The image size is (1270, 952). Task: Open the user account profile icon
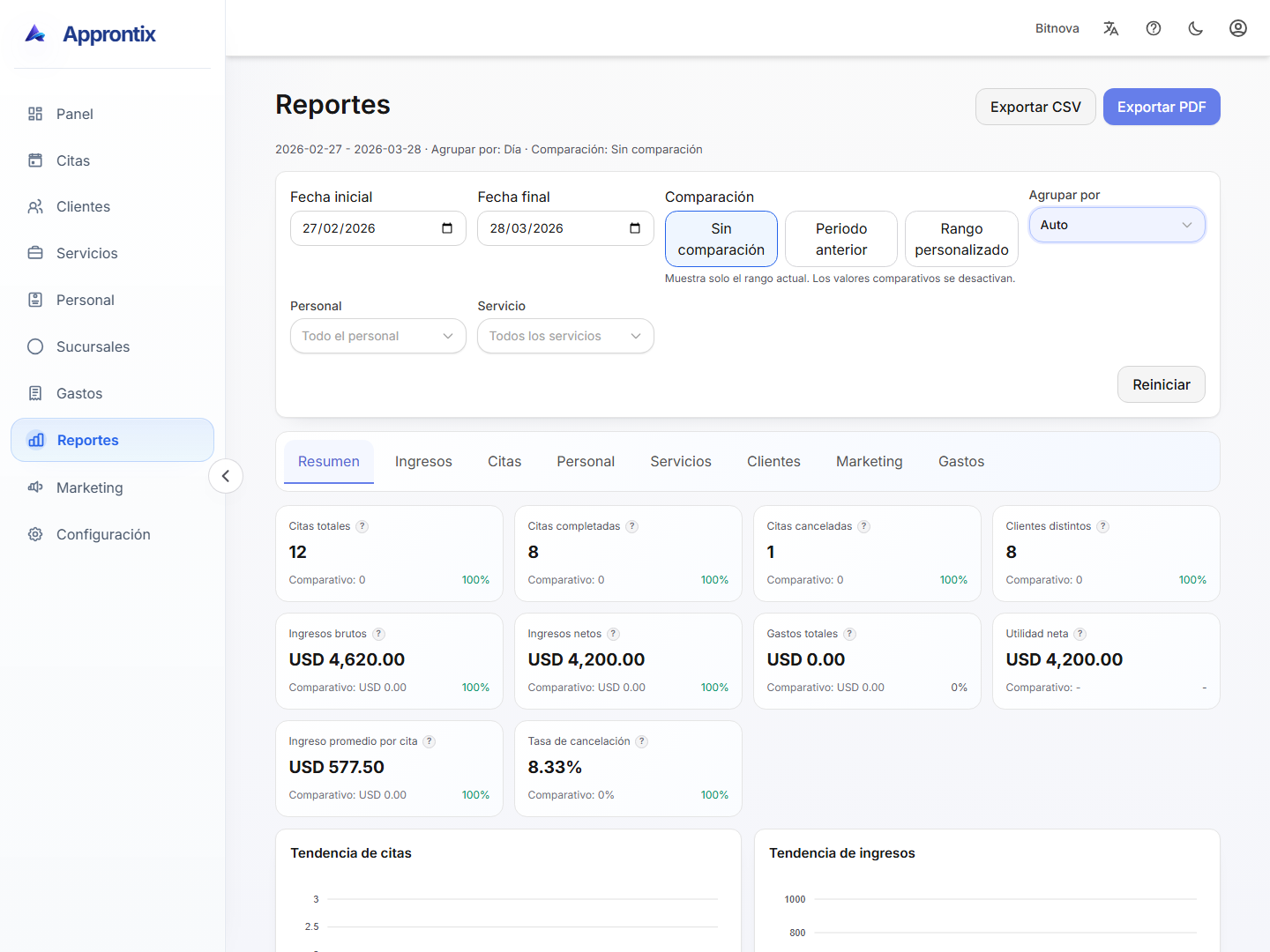point(1238,28)
